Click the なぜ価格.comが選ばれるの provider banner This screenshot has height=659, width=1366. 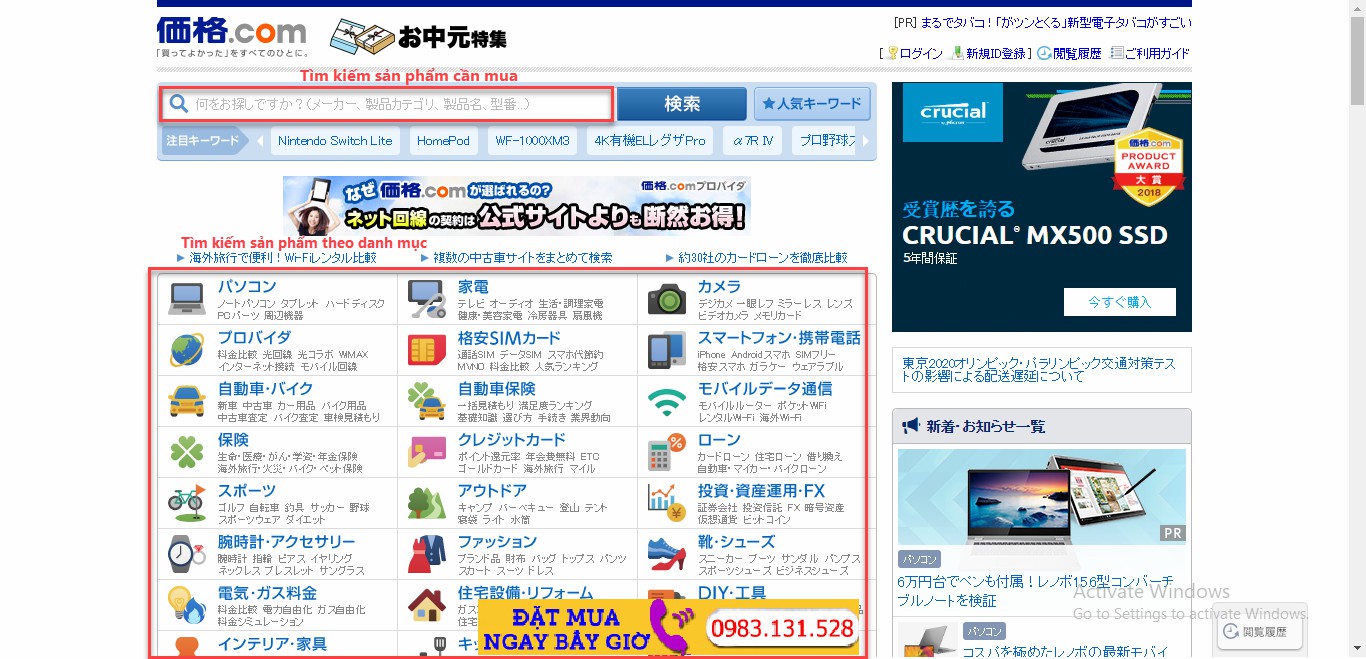tap(516, 205)
